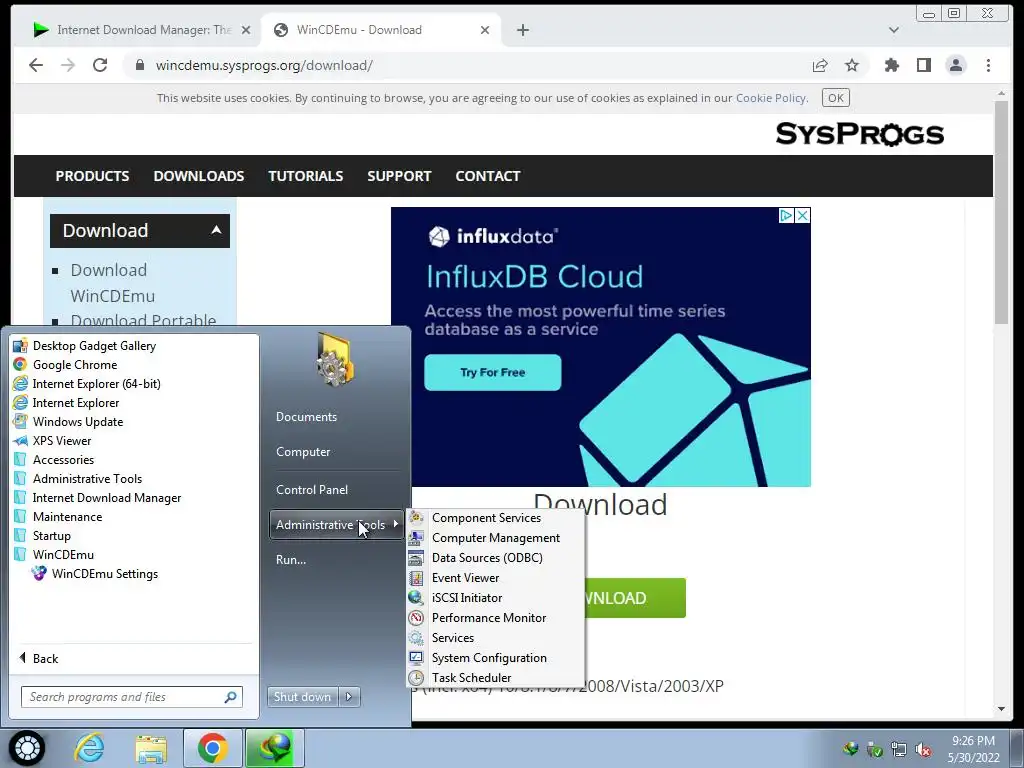Open the Chrome profile avatar

(956, 65)
